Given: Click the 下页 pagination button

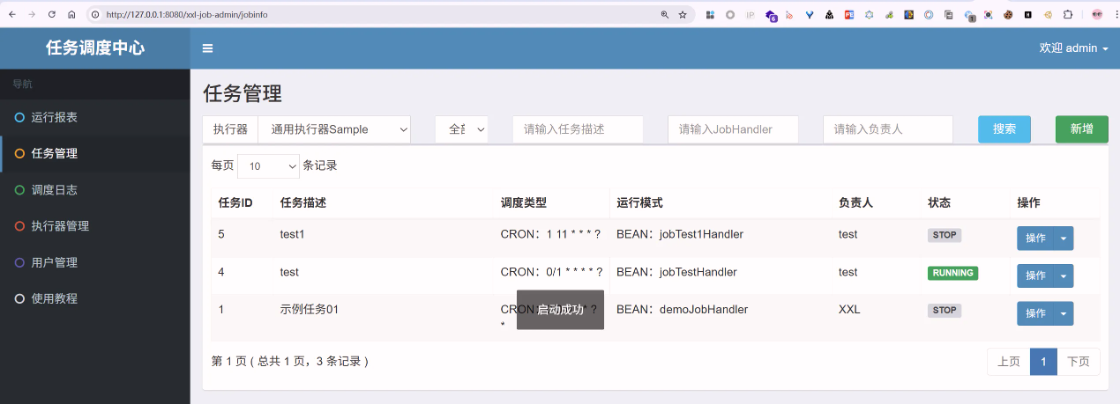Looking at the screenshot, I should 1078,362.
